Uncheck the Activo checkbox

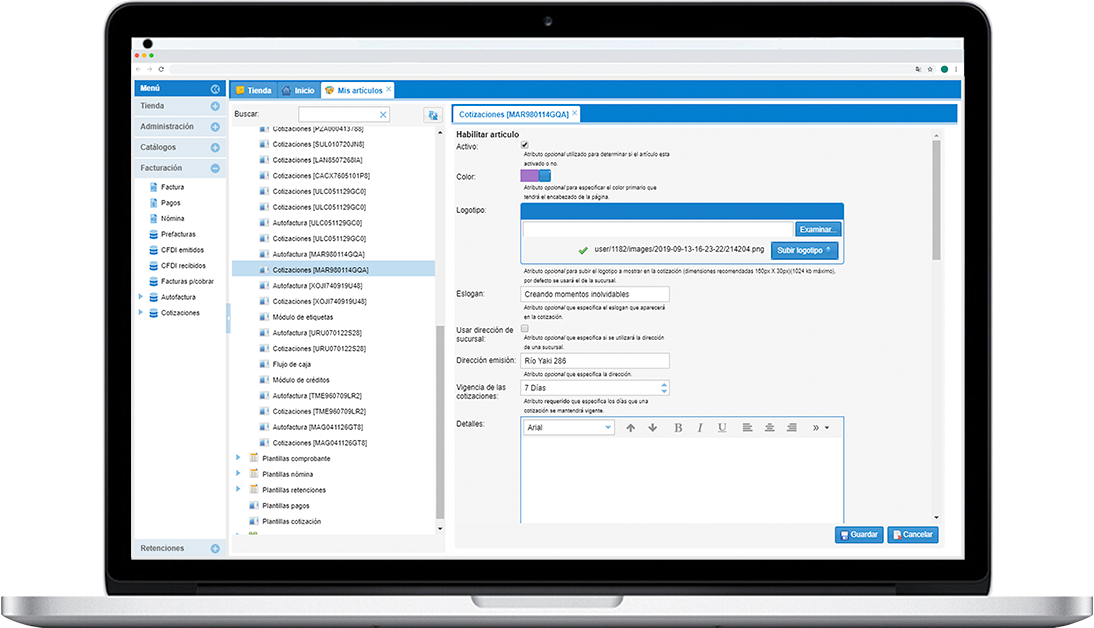point(525,146)
